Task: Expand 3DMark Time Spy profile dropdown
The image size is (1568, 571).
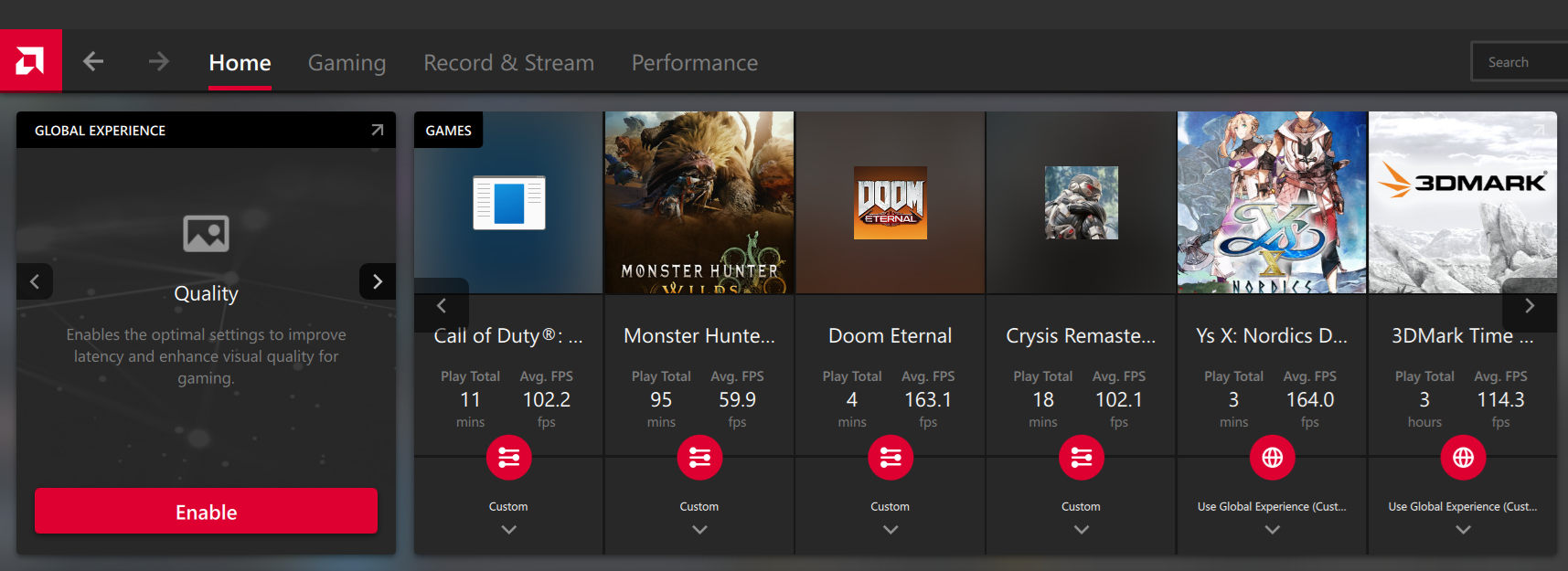Action: tap(1464, 530)
